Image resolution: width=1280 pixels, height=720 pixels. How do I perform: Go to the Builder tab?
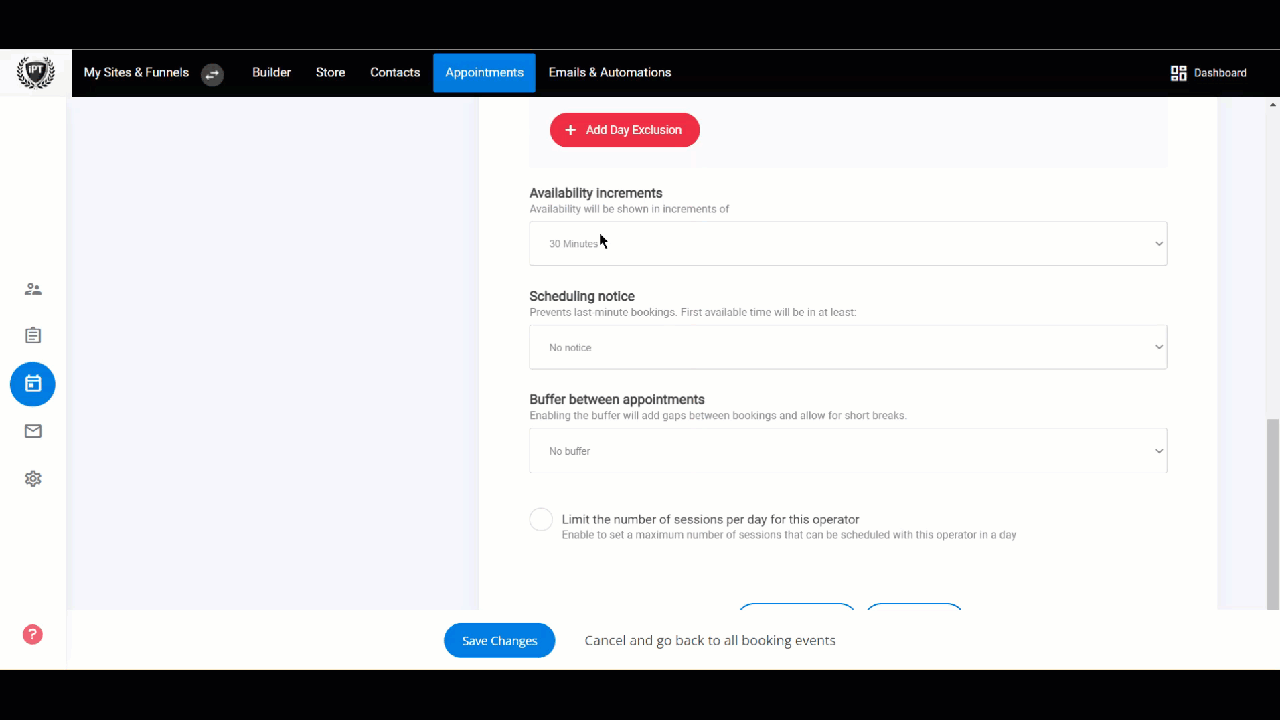click(x=271, y=73)
